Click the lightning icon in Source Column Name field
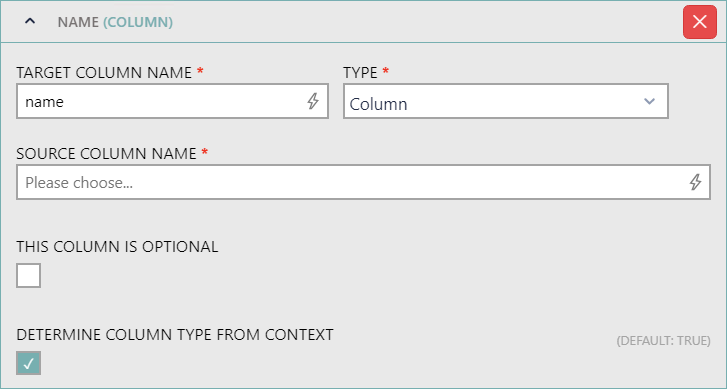 point(695,182)
